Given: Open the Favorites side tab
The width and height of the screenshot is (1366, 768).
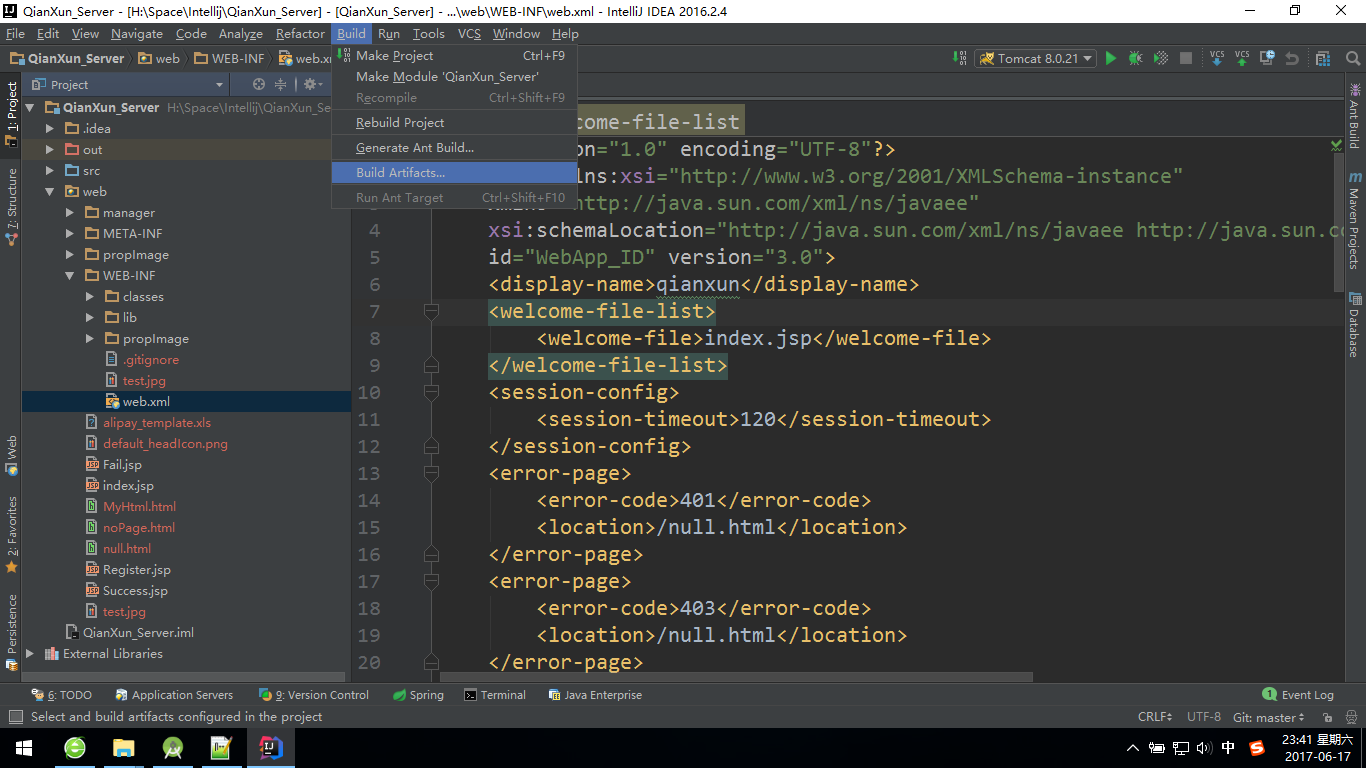Looking at the screenshot, I should click(x=11, y=534).
